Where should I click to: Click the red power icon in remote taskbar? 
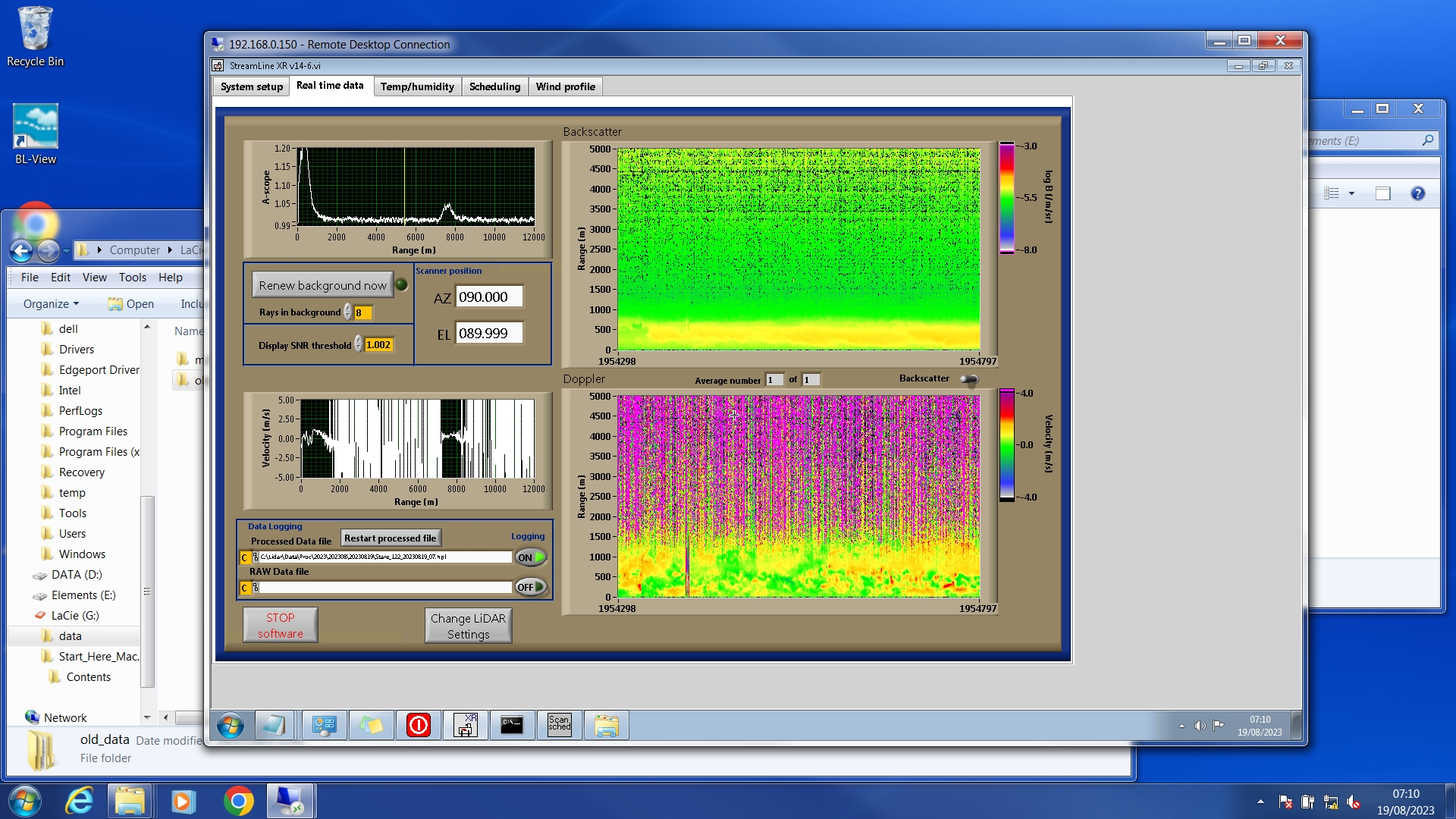418,725
